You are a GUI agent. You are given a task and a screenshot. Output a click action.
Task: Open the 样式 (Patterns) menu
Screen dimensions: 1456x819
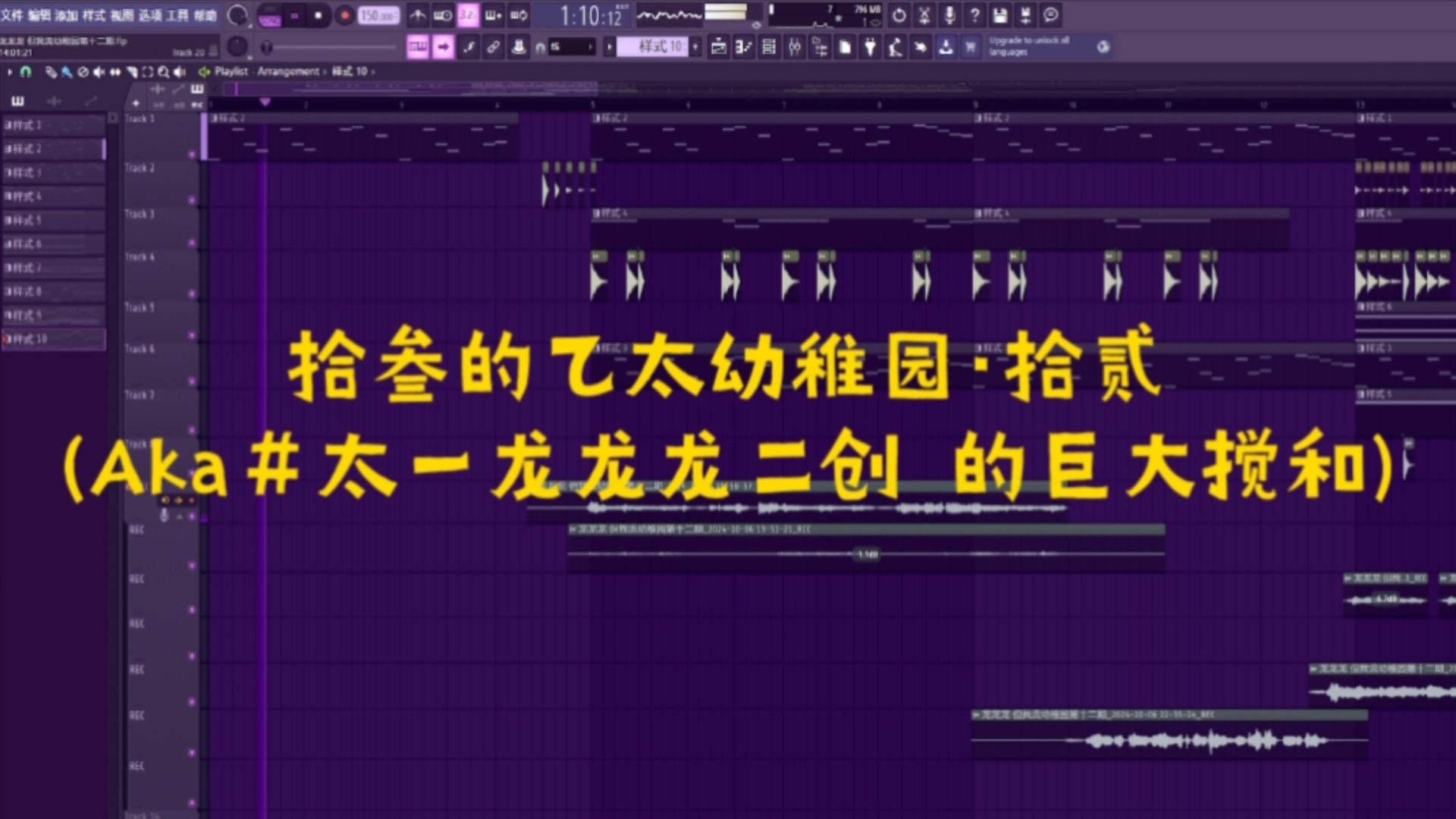tap(94, 15)
